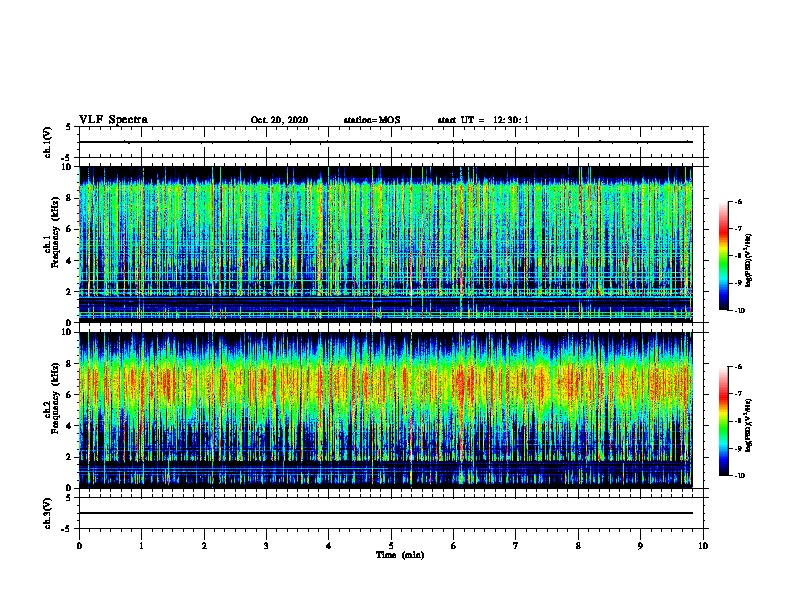Image resolution: width=792 pixels, height=612 pixels.
Task: Click the "VLF Spectra" plot title
Action: pyautogui.click(x=113, y=120)
